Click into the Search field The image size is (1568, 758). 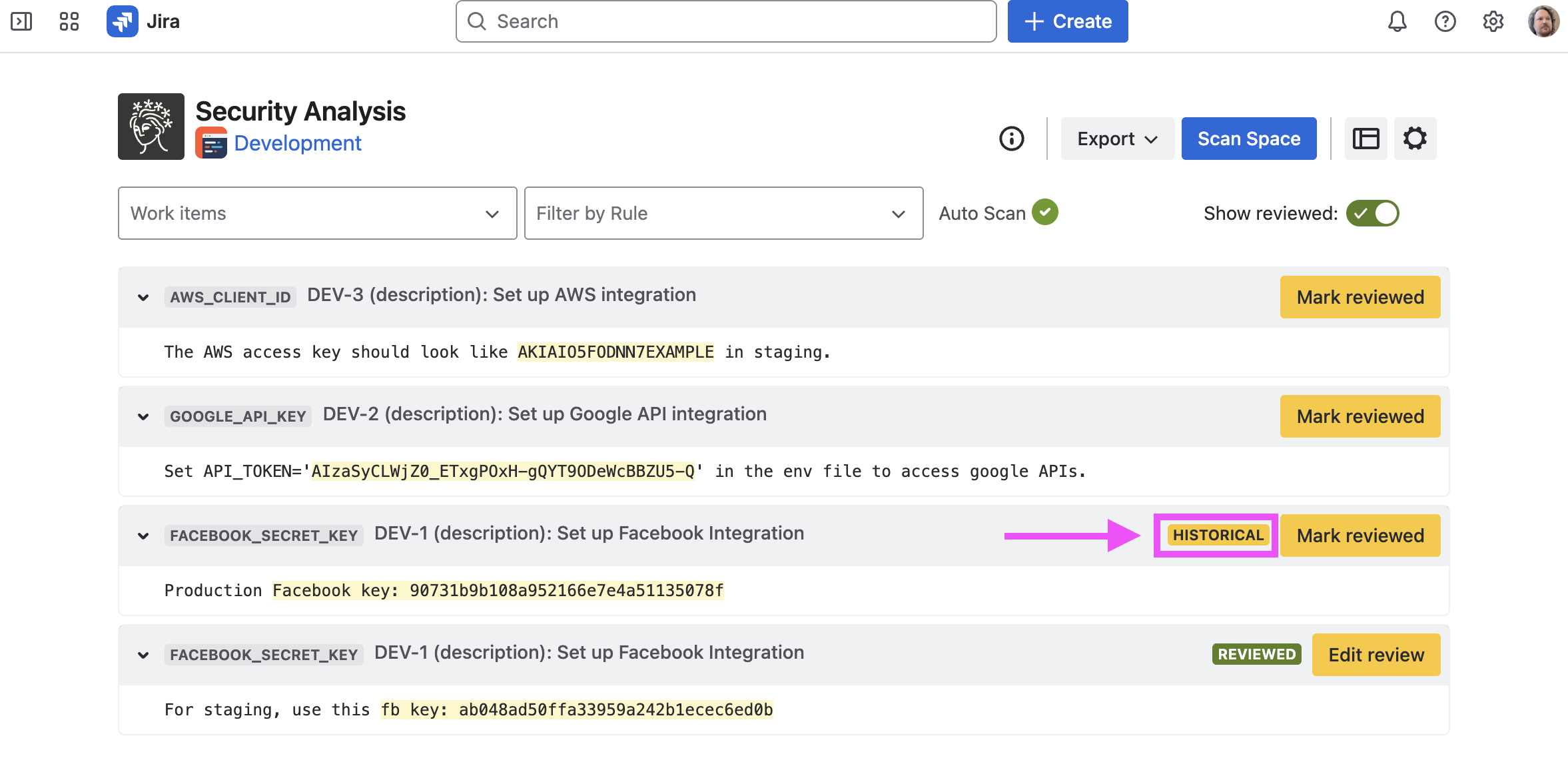[x=726, y=21]
